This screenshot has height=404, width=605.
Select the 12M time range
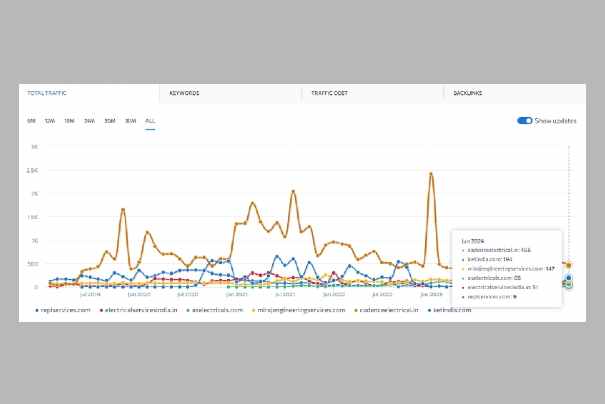[x=50, y=120]
